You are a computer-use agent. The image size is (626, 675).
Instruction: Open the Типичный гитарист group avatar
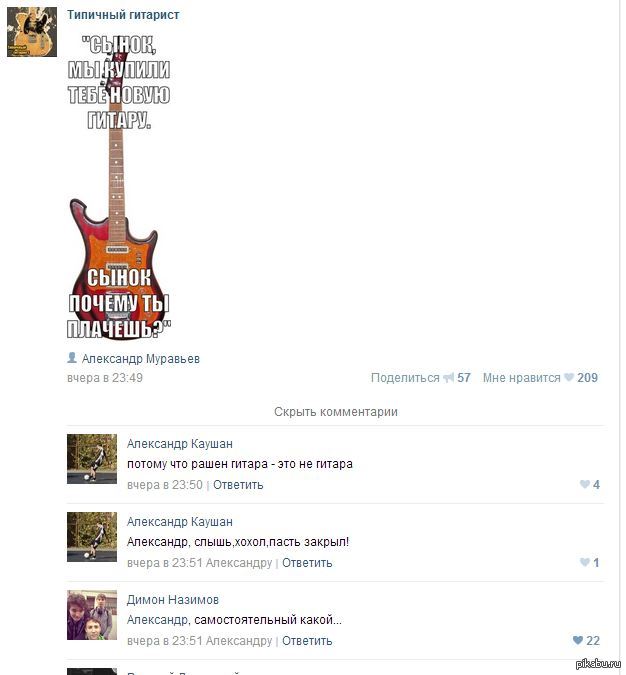tap(32, 32)
